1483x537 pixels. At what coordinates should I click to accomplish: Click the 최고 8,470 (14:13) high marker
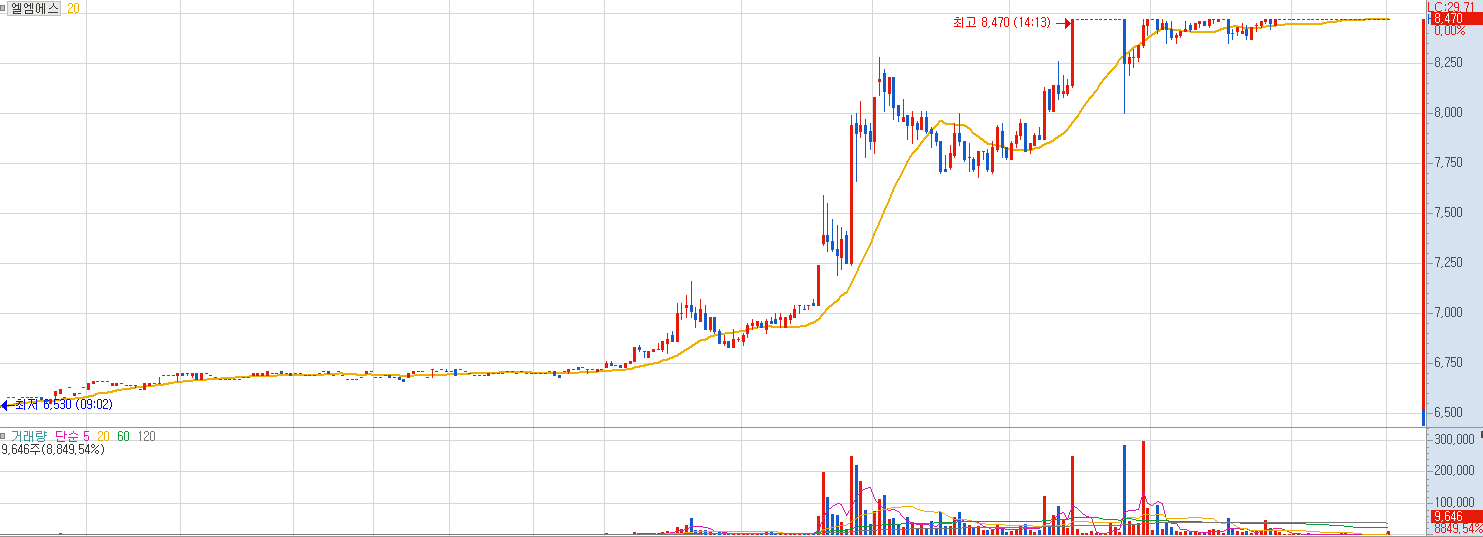pyautogui.click(x=1000, y=22)
